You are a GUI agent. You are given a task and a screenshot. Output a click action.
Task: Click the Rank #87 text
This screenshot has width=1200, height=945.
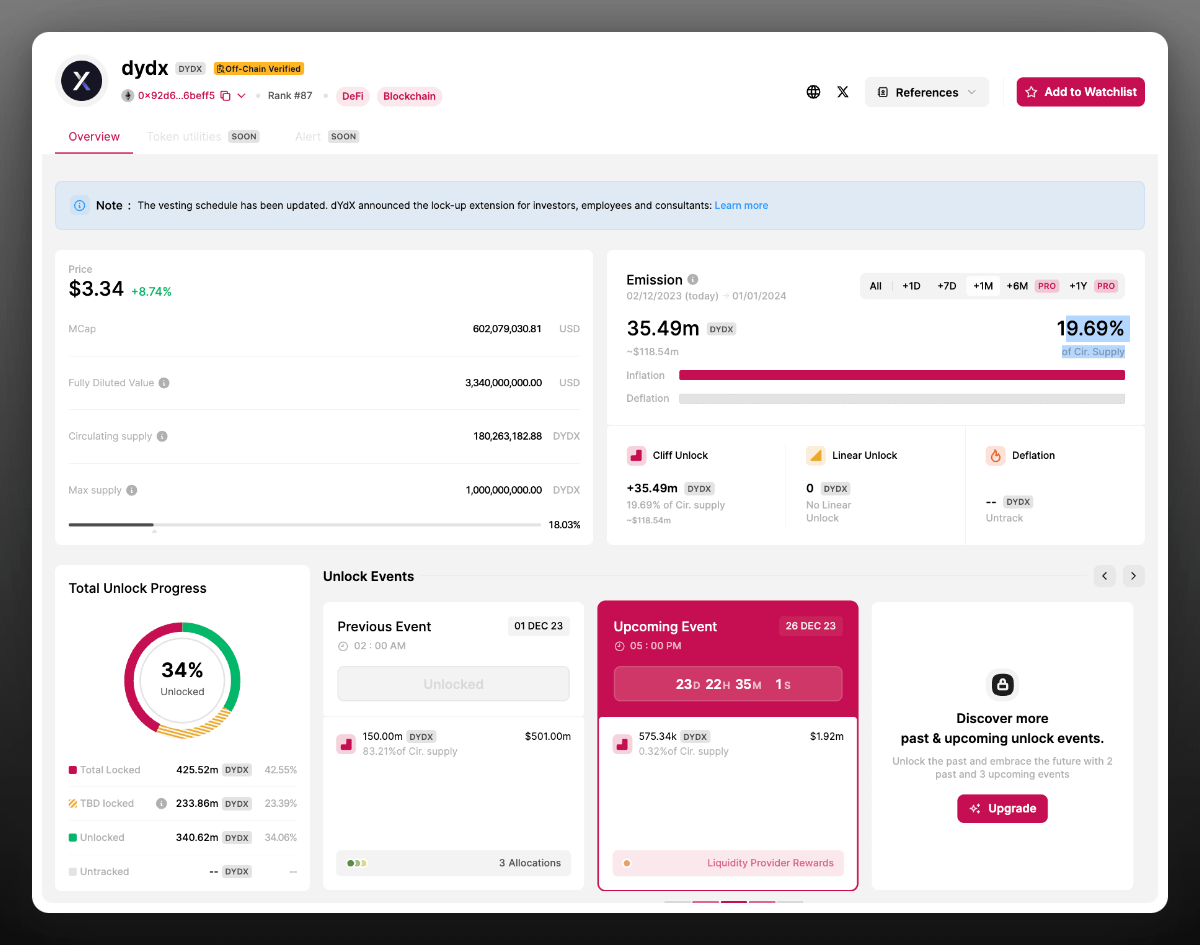(290, 96)
